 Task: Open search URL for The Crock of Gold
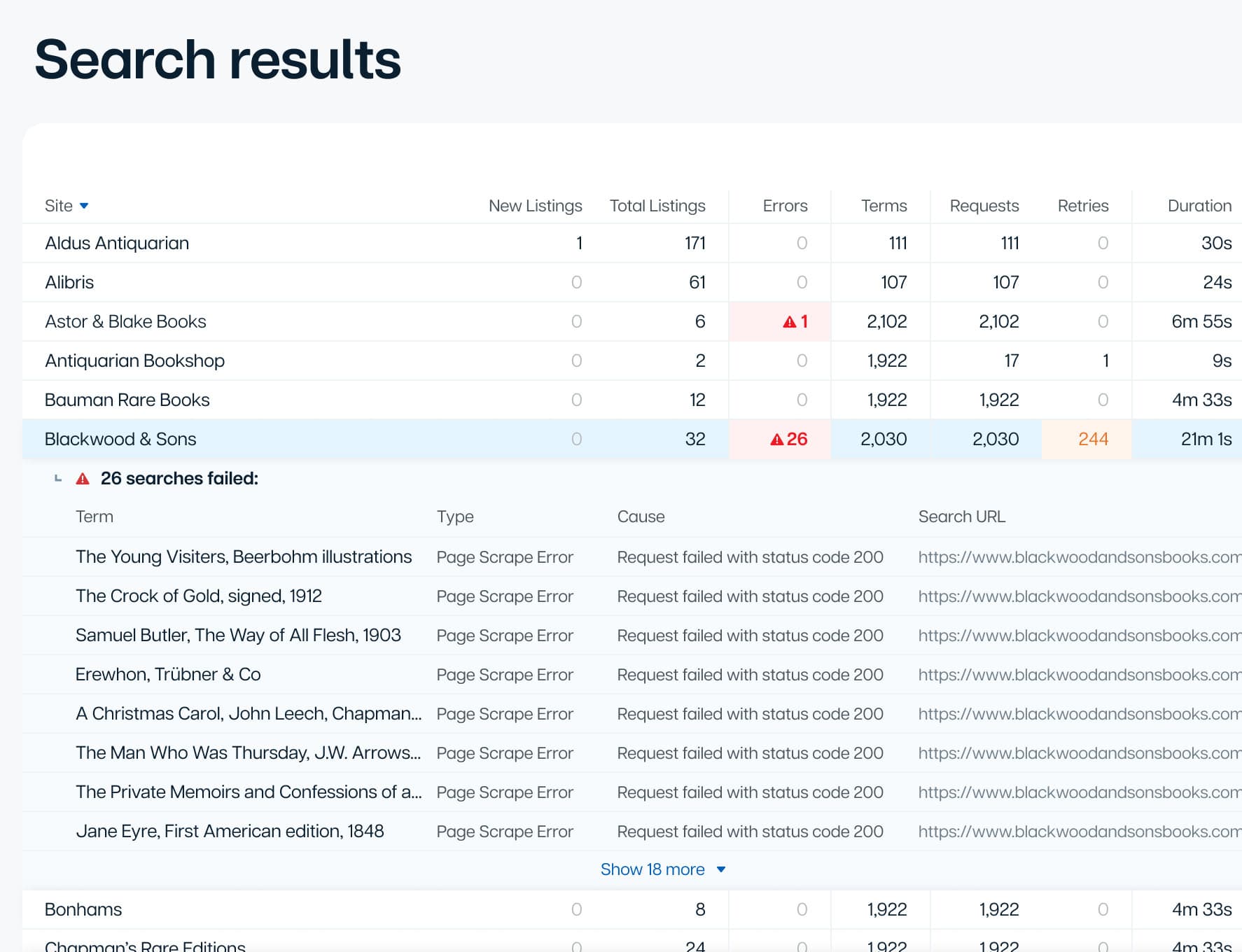(x=1080, y=596)
